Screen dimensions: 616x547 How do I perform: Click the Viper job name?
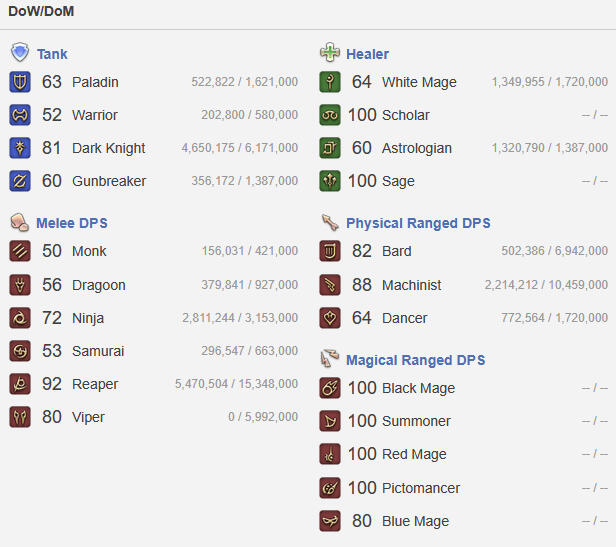[x=88, y=417]
